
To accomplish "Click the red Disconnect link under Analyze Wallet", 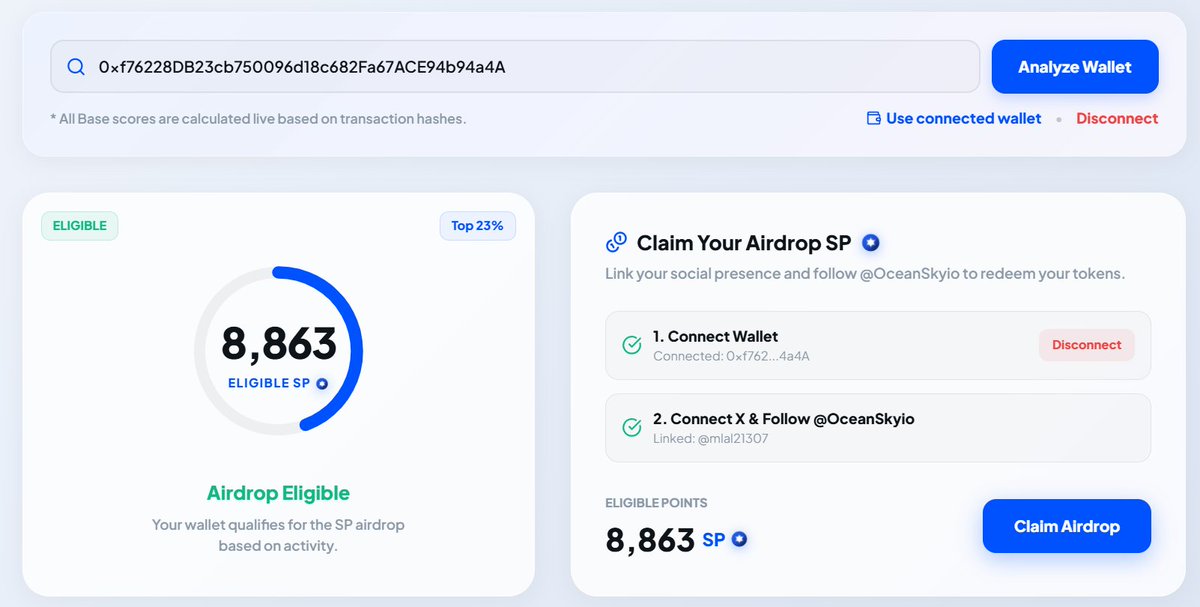I will [1117, 118].
